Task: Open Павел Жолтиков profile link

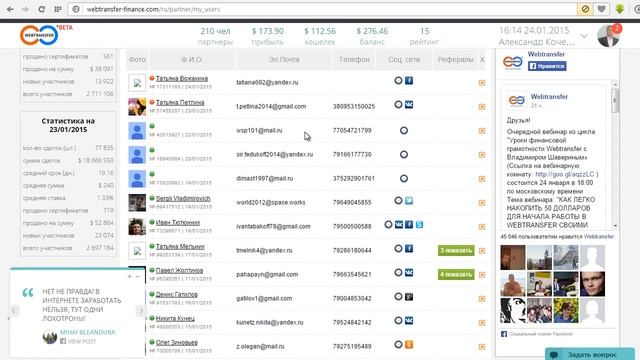Action: (x=179, y=270)
